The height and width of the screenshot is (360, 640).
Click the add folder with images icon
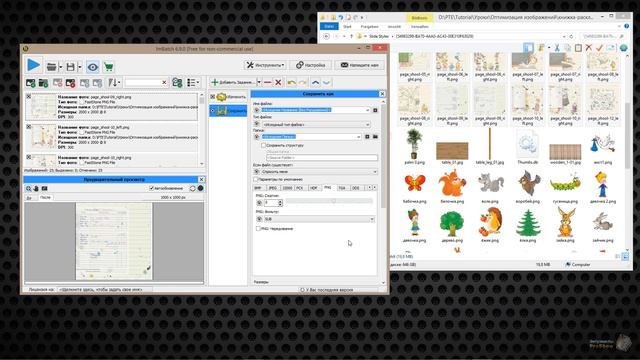(44, 83)
